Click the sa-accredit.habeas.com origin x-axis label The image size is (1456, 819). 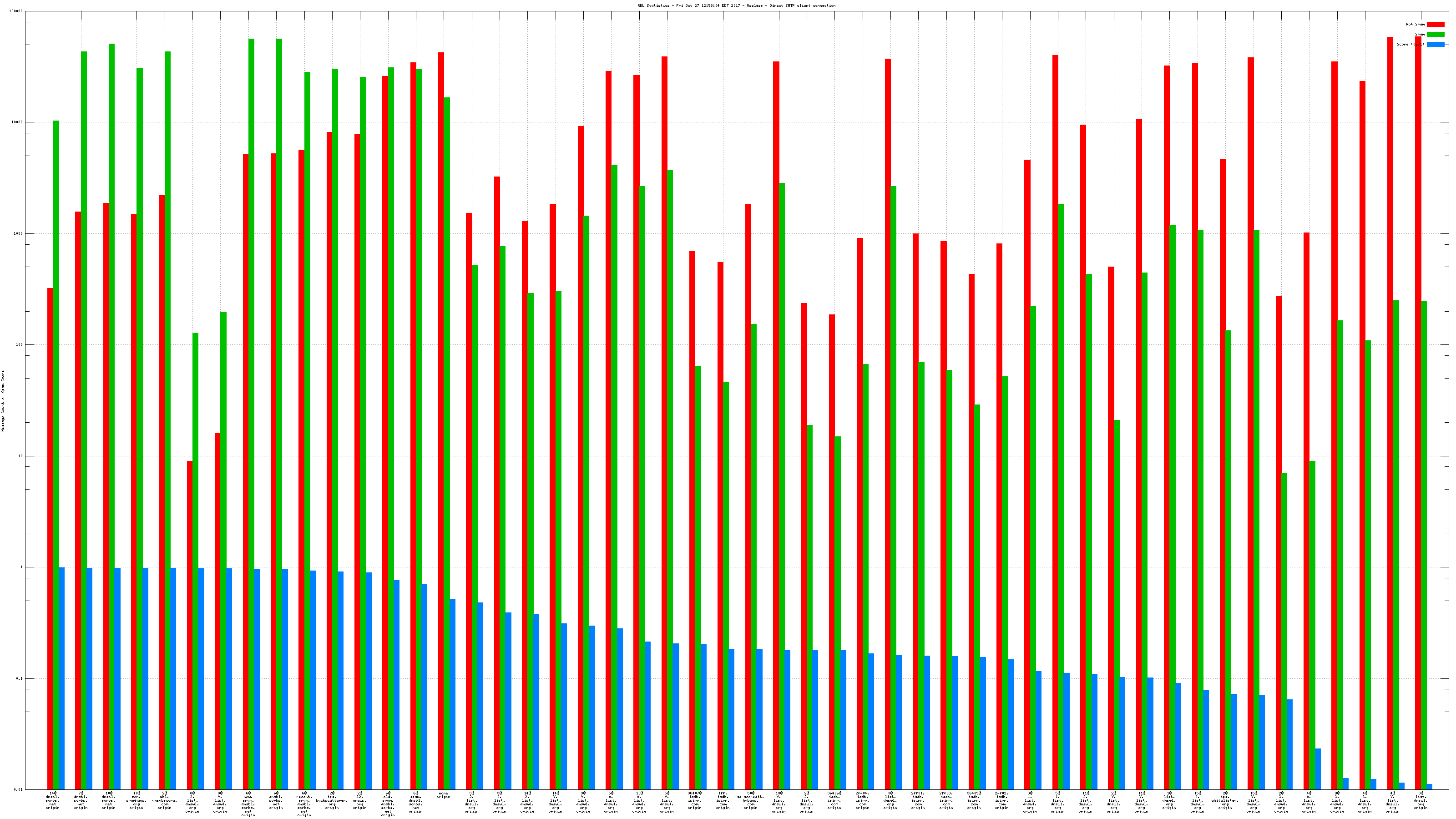click(x=750, y=800)
